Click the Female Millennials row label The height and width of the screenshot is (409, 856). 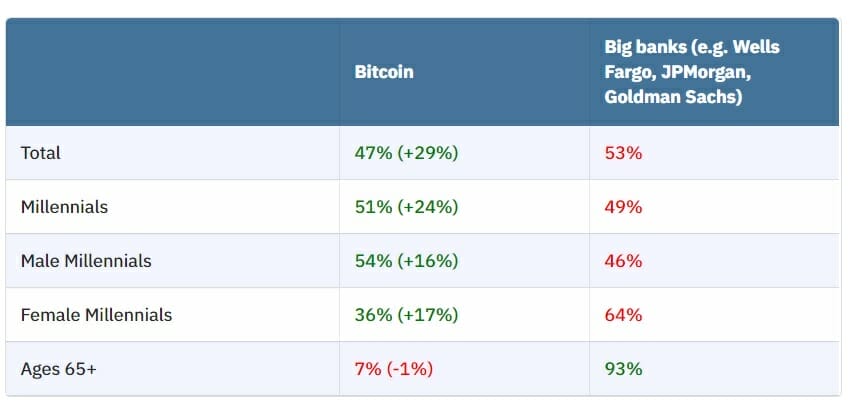pyautogui.click(x=96, y=315)
